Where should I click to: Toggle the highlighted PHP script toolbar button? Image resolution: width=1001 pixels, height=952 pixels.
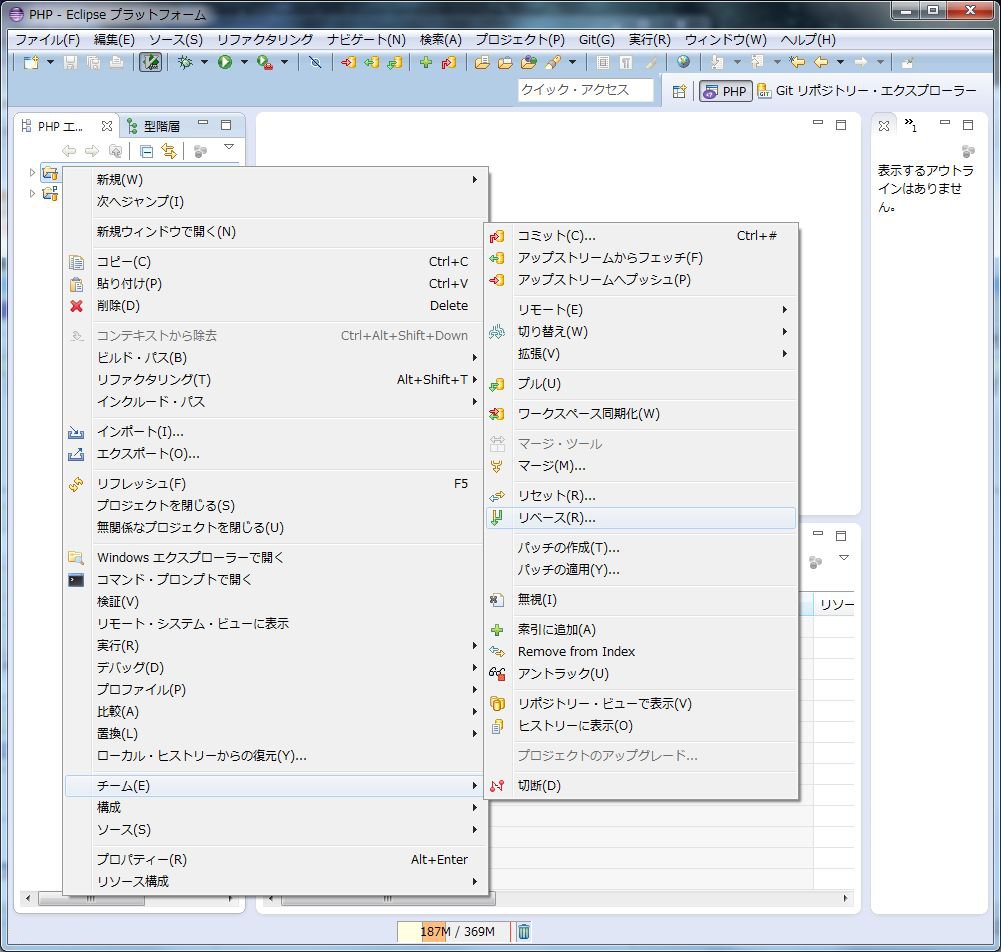coord(151,63)
